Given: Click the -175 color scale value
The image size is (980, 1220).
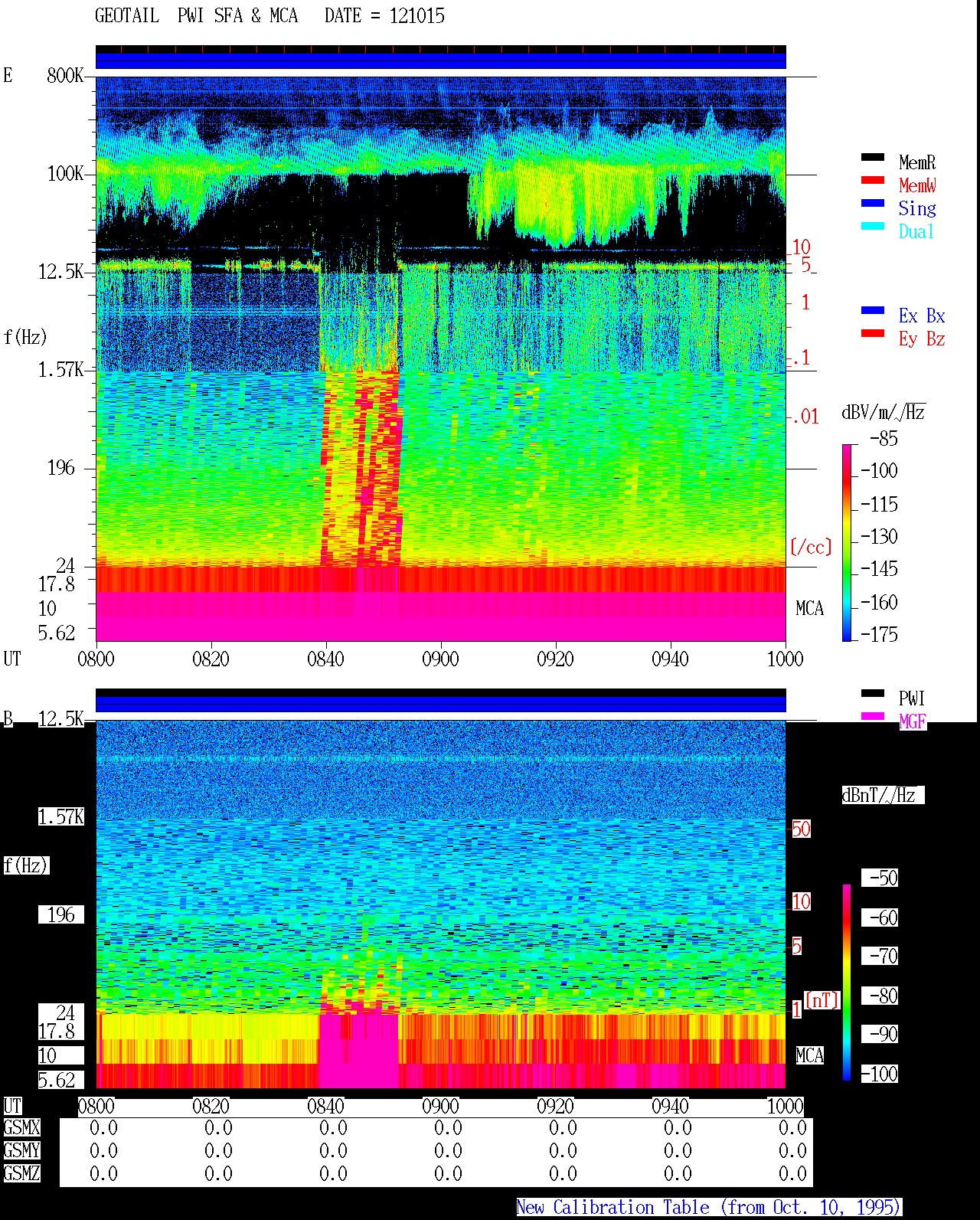Looking at the screenshot, I should pyautogui.click(x=879, y=634).
